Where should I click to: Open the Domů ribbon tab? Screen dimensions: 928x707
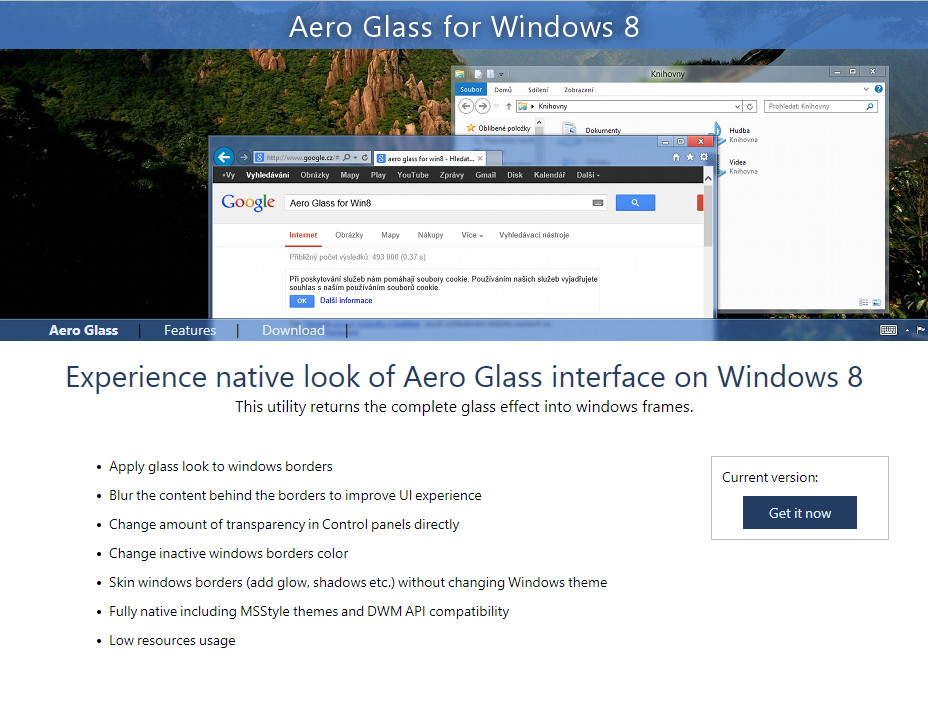[x=503, y=90]
